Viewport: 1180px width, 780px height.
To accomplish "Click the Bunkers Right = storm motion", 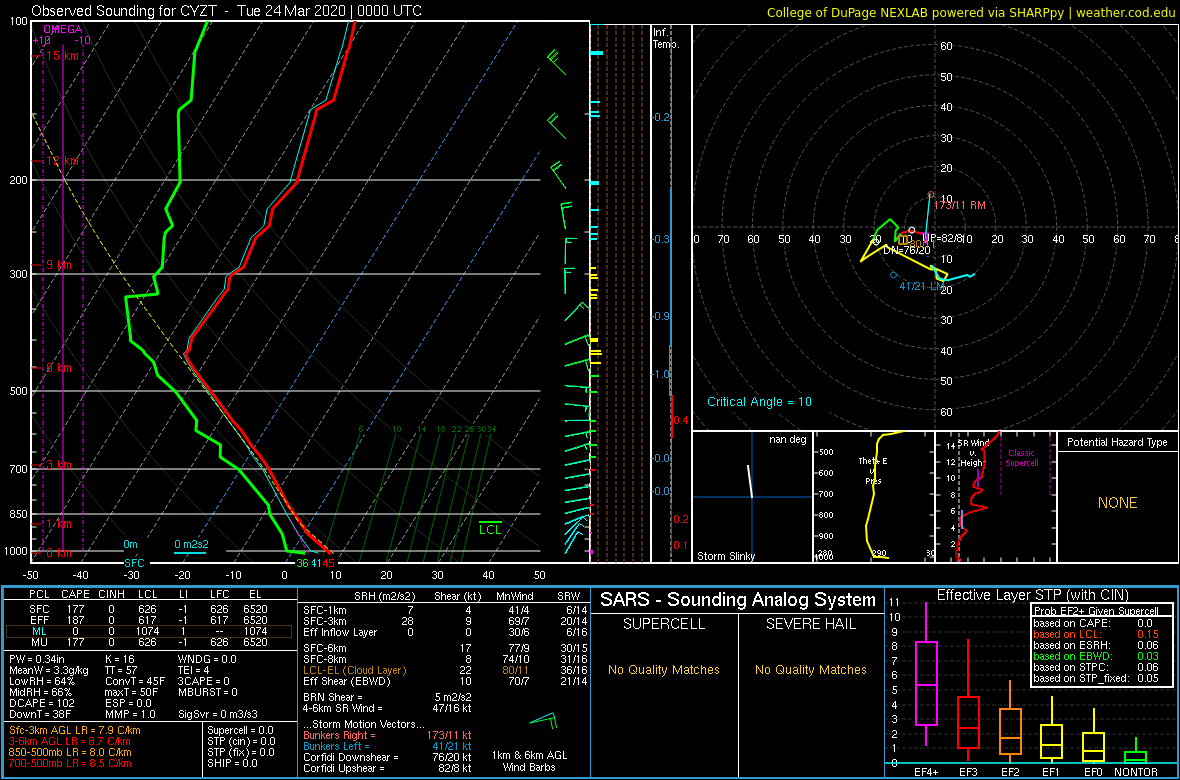I will (386, 735).
